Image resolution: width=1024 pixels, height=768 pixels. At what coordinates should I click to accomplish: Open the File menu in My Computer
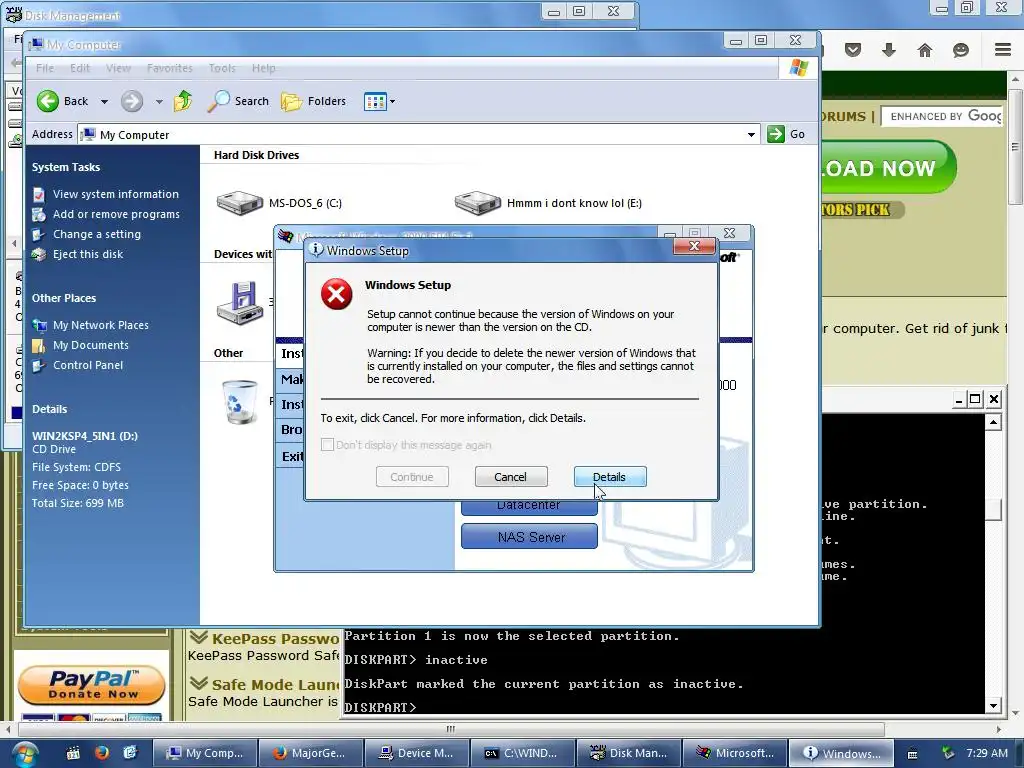(x=45, y=68)
